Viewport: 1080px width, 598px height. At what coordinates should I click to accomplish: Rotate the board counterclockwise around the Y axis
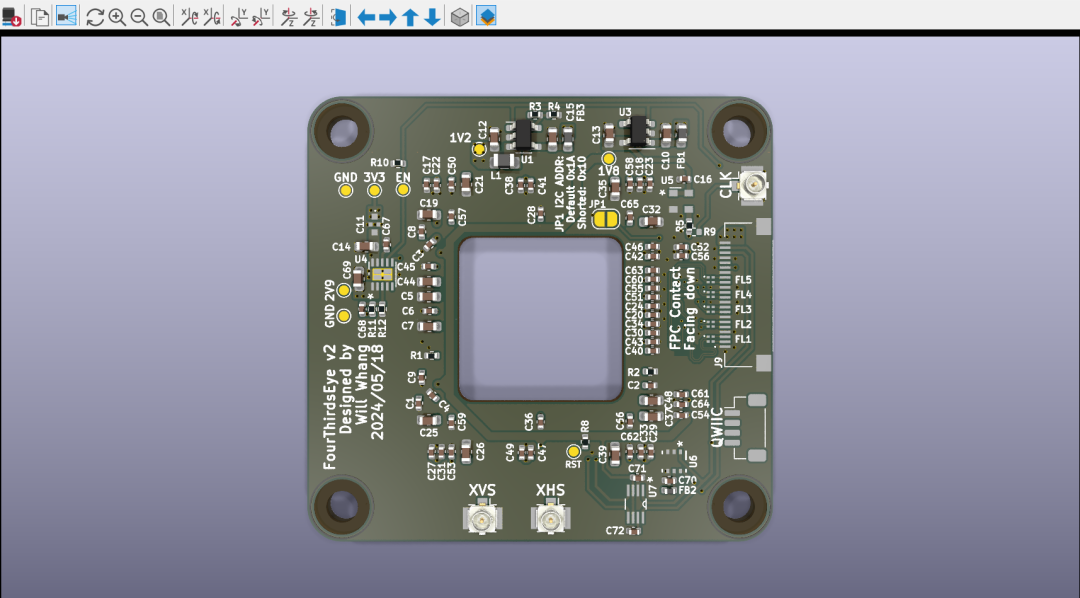coord(261,17)
